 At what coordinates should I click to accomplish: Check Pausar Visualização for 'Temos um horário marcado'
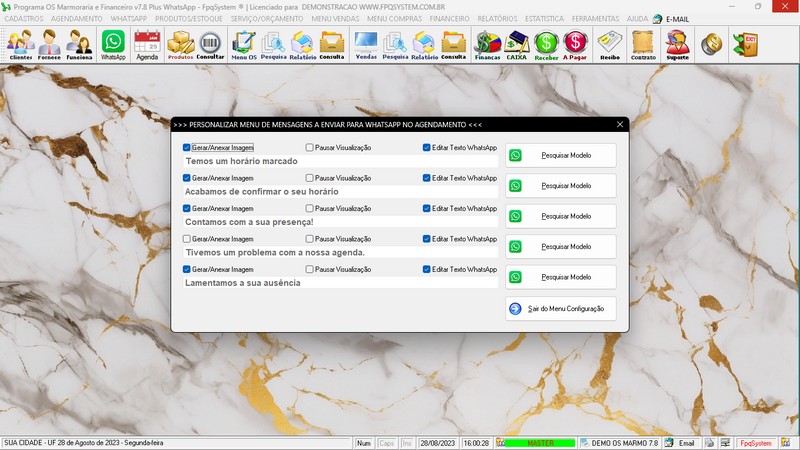(x=310, y=147)
